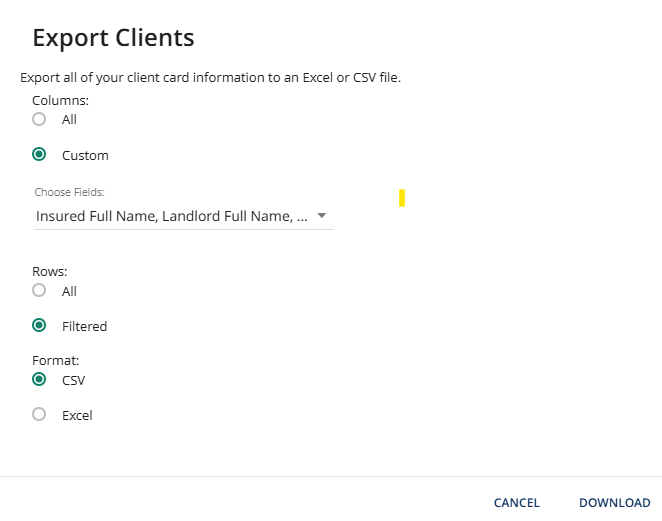Select the All columns radio button

[39, 119]
